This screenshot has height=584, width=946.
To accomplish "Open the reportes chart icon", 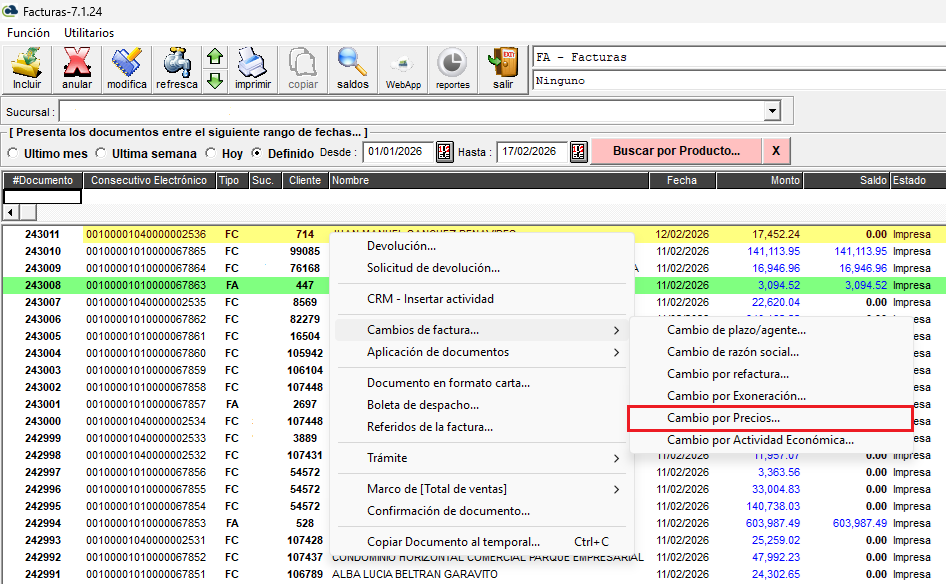I will 452,69.
